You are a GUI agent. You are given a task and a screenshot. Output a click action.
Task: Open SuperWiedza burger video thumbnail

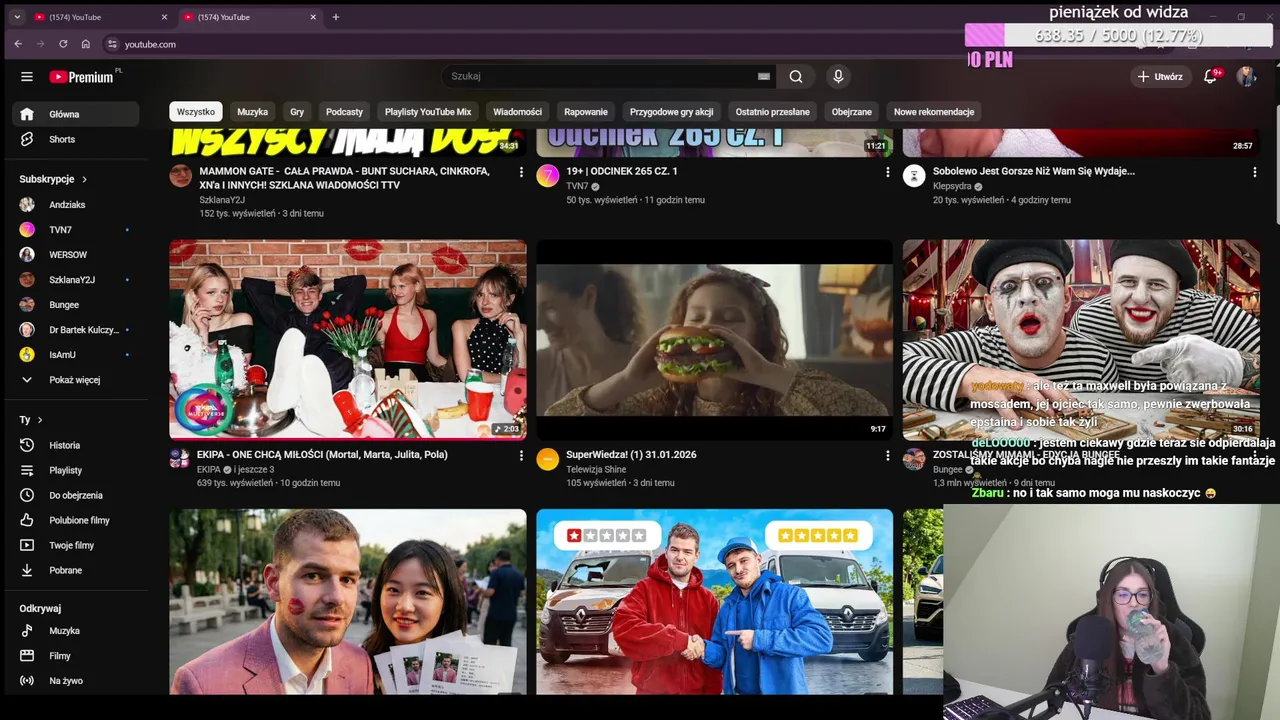tap(714, 340)
